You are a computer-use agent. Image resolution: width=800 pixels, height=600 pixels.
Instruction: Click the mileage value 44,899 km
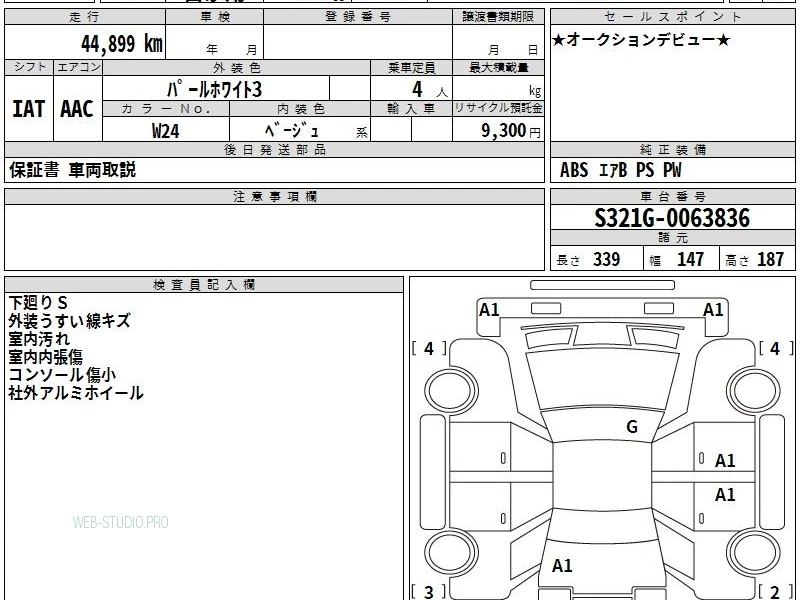tap(121, 43)
